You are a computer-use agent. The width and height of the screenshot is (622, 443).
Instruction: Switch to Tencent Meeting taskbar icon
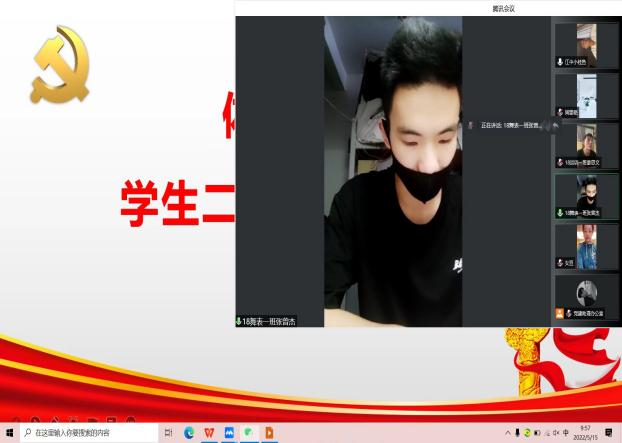click(229, 433)
